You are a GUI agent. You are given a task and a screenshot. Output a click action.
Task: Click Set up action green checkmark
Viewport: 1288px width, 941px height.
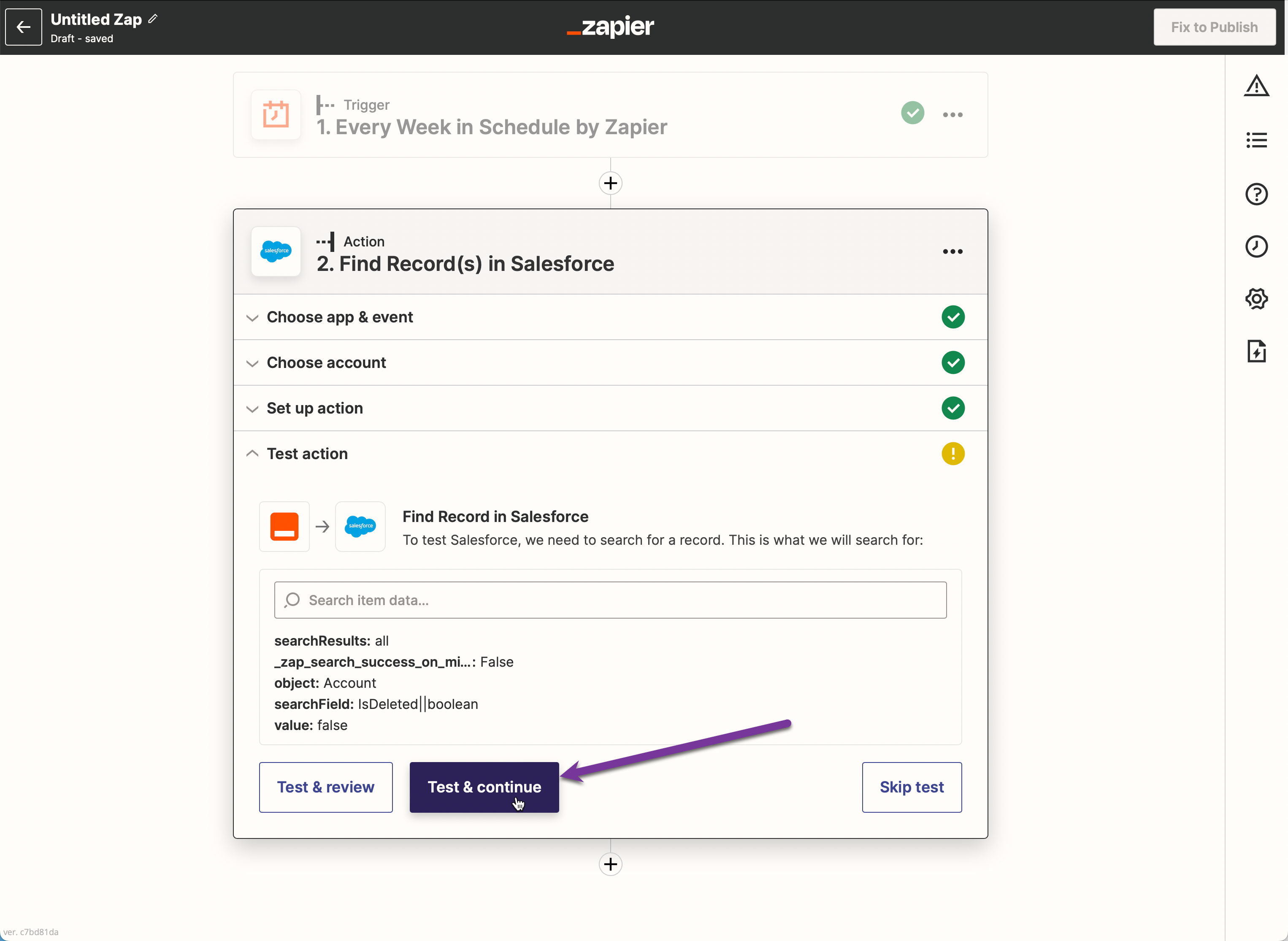point(953,408)
